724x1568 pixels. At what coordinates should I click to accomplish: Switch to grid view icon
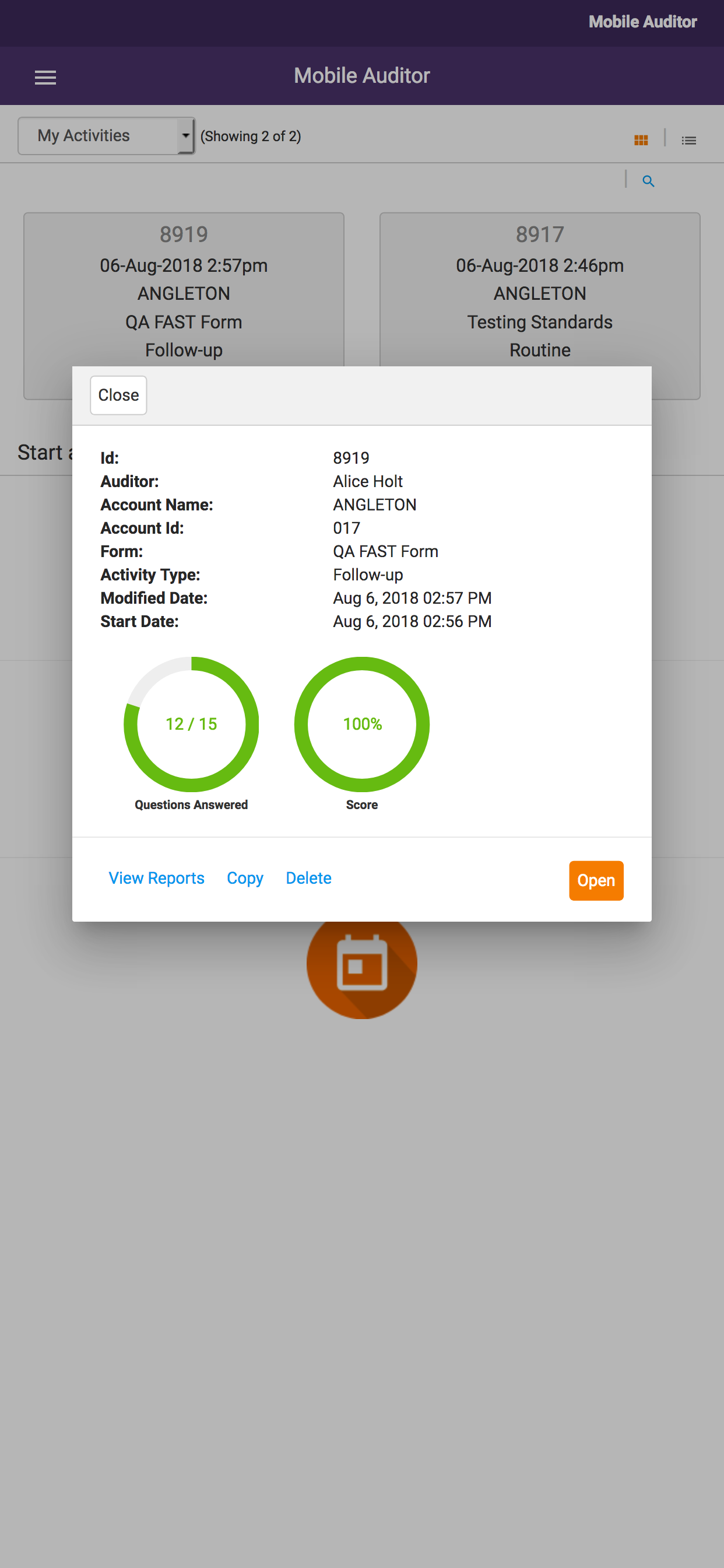pyautogui.click(x=641, y=140)
